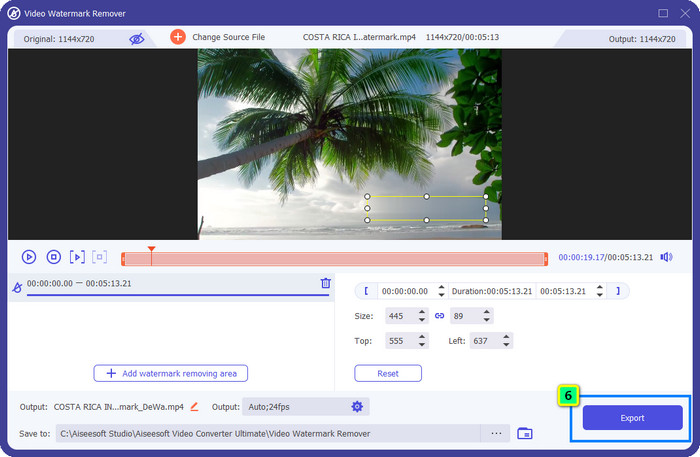Click the current time 00:00:19.17 readout
Viewport: 700px width, 457px height.
581,257
